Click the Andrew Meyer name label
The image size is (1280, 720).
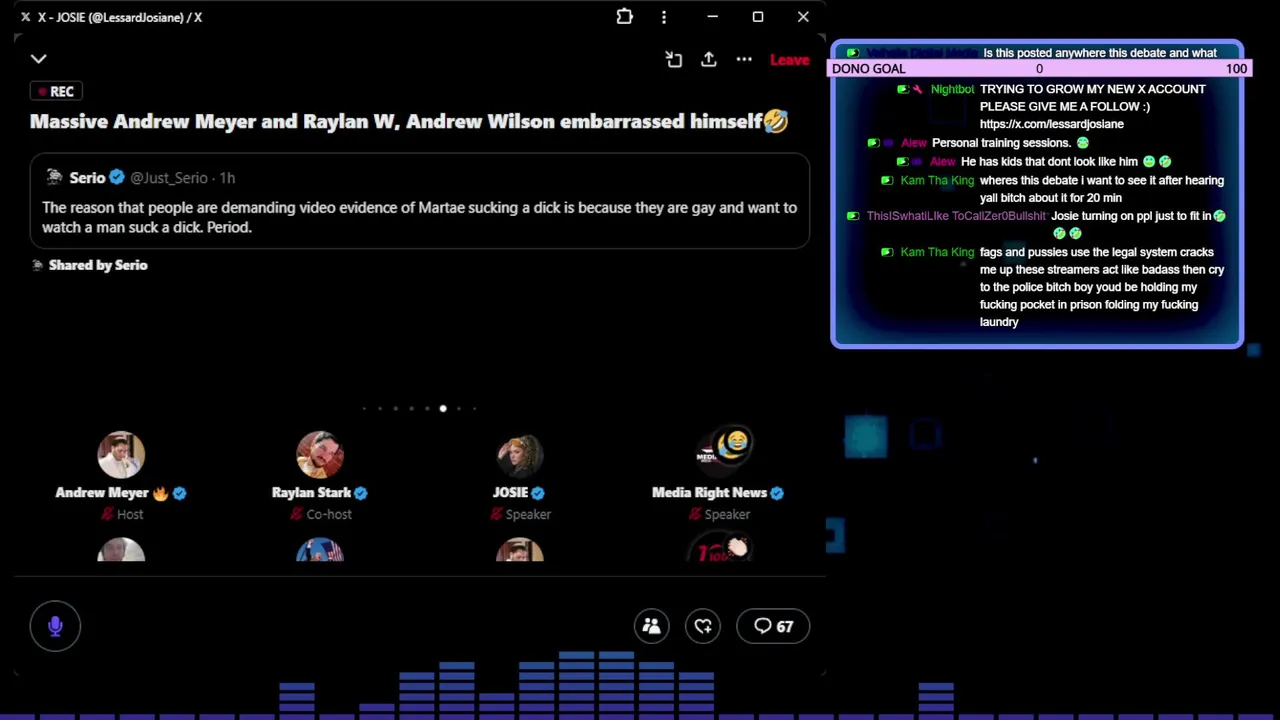point(101,492)
